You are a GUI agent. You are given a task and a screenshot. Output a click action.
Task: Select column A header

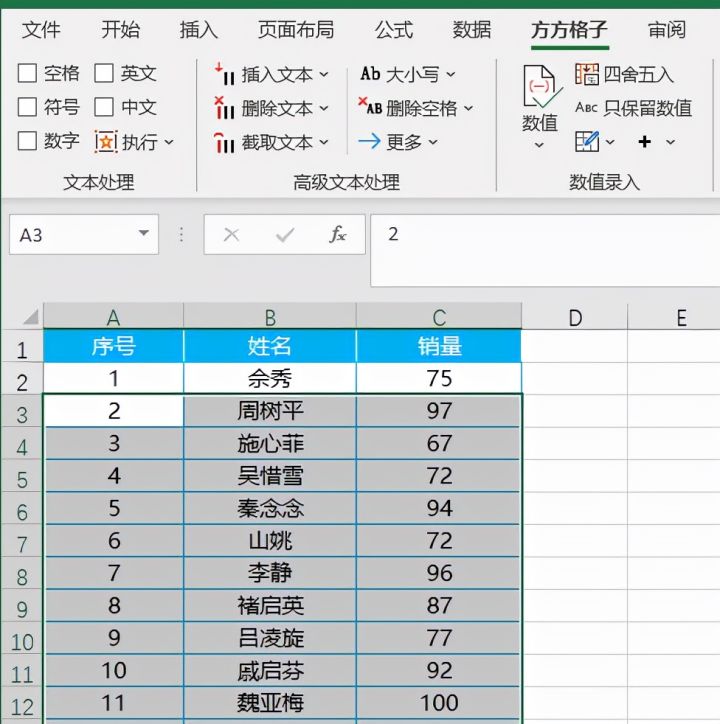coord(113,317)
